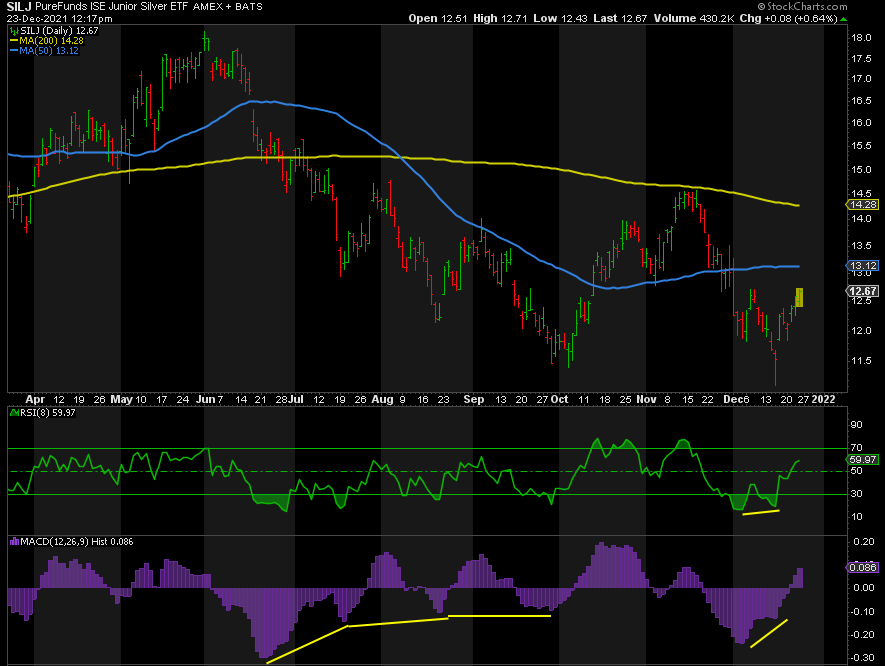Click the High 12.71 value
Image resolution: width=885 pixels, height=666 pixels.
click(x=500, y=19)
